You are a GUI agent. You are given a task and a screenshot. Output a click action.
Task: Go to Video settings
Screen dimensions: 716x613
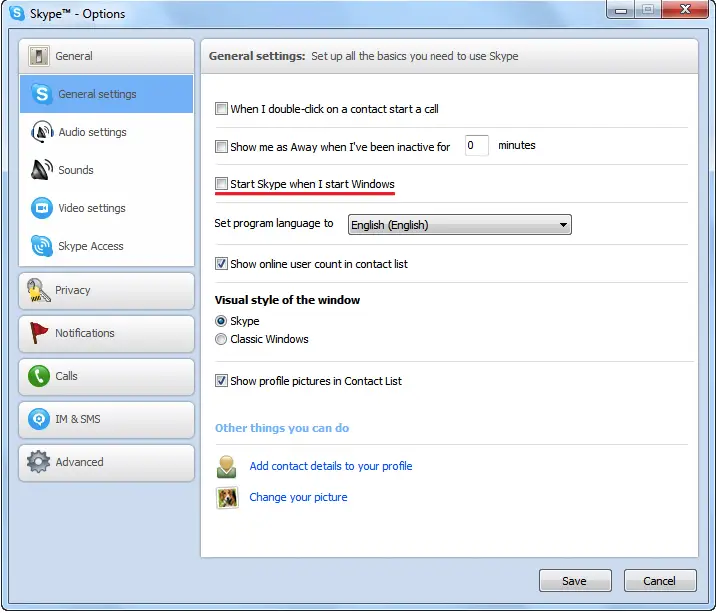tap(106, 208)
